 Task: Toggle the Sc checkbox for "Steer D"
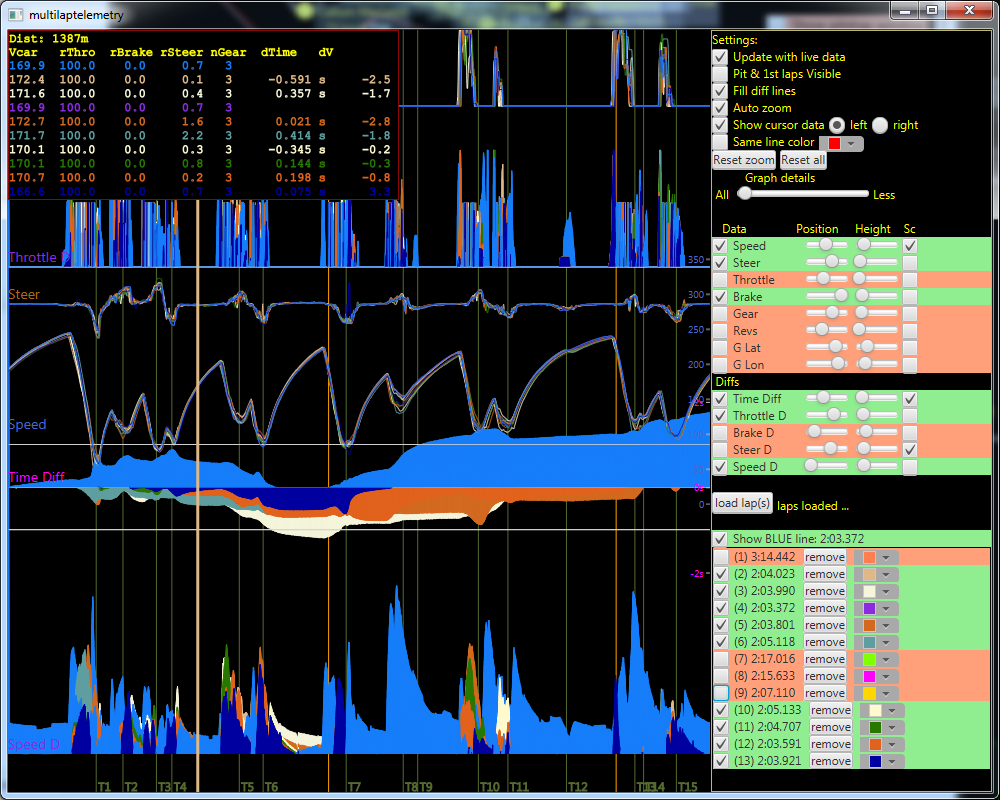(x=909, y=449)
